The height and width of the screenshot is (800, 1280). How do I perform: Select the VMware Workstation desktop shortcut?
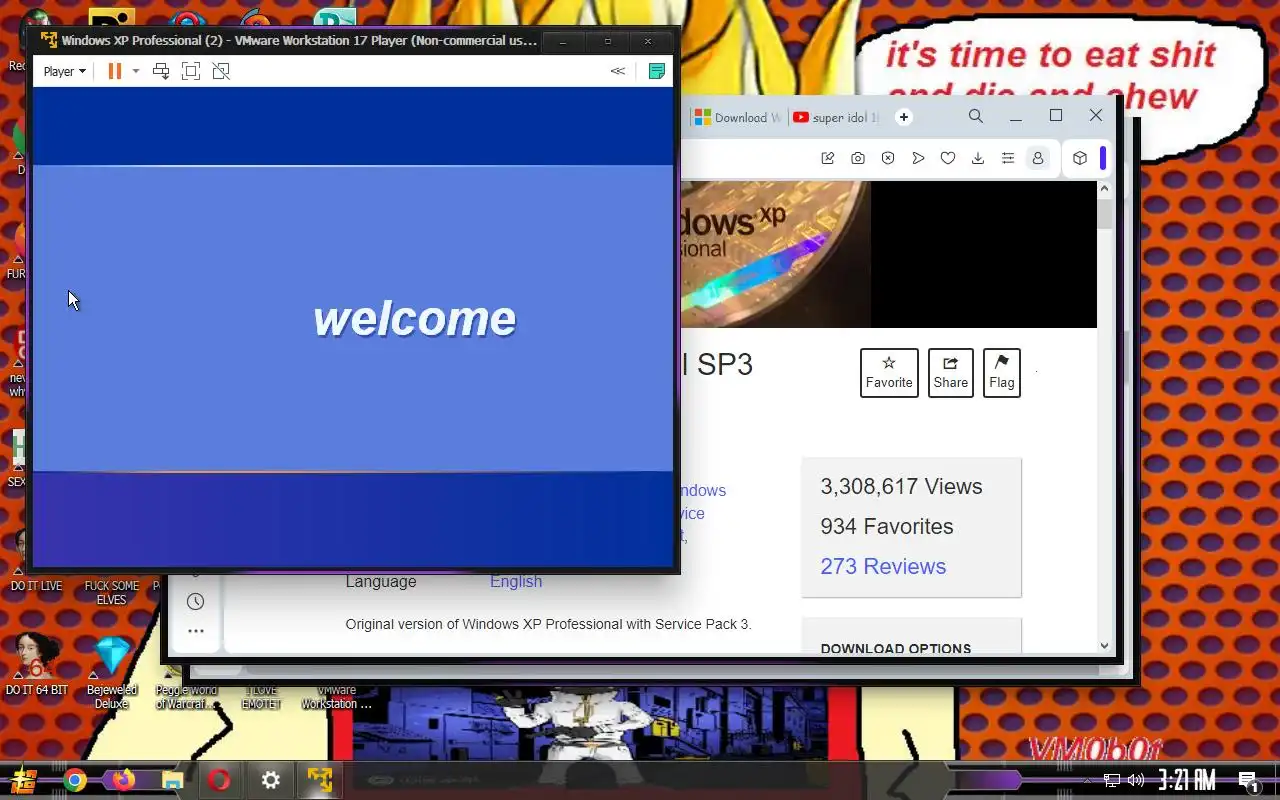coord(337,697)
